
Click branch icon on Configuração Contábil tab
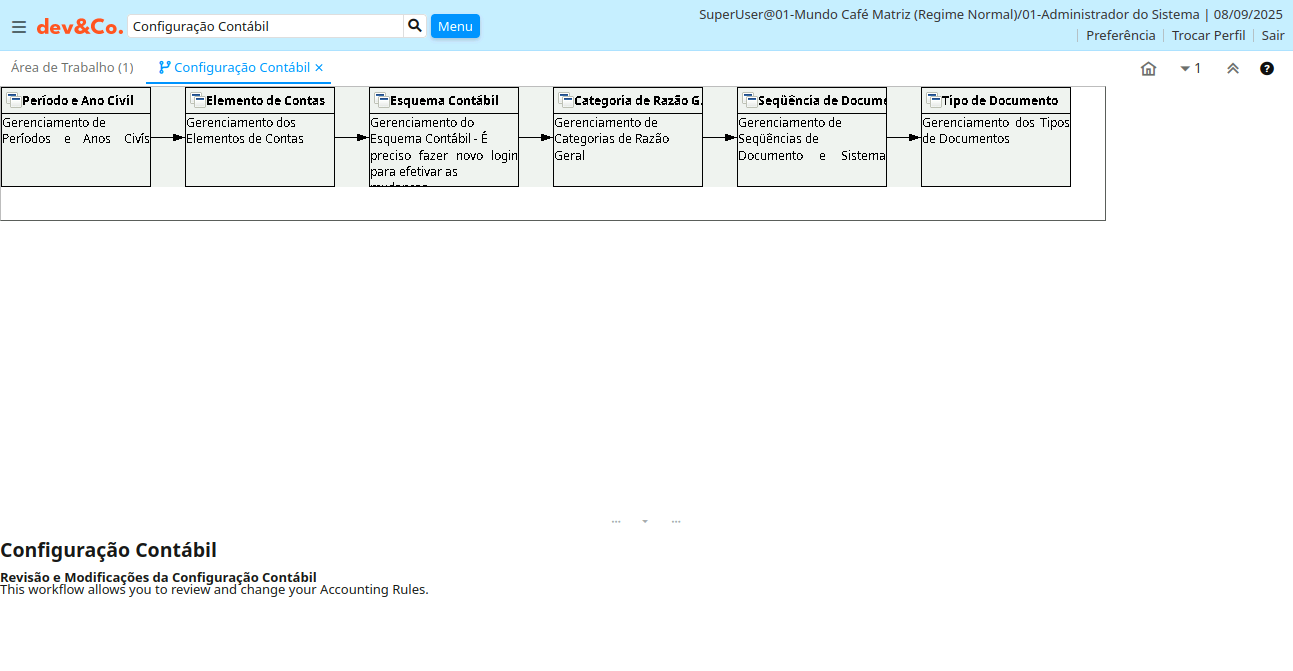coord(164,67)
